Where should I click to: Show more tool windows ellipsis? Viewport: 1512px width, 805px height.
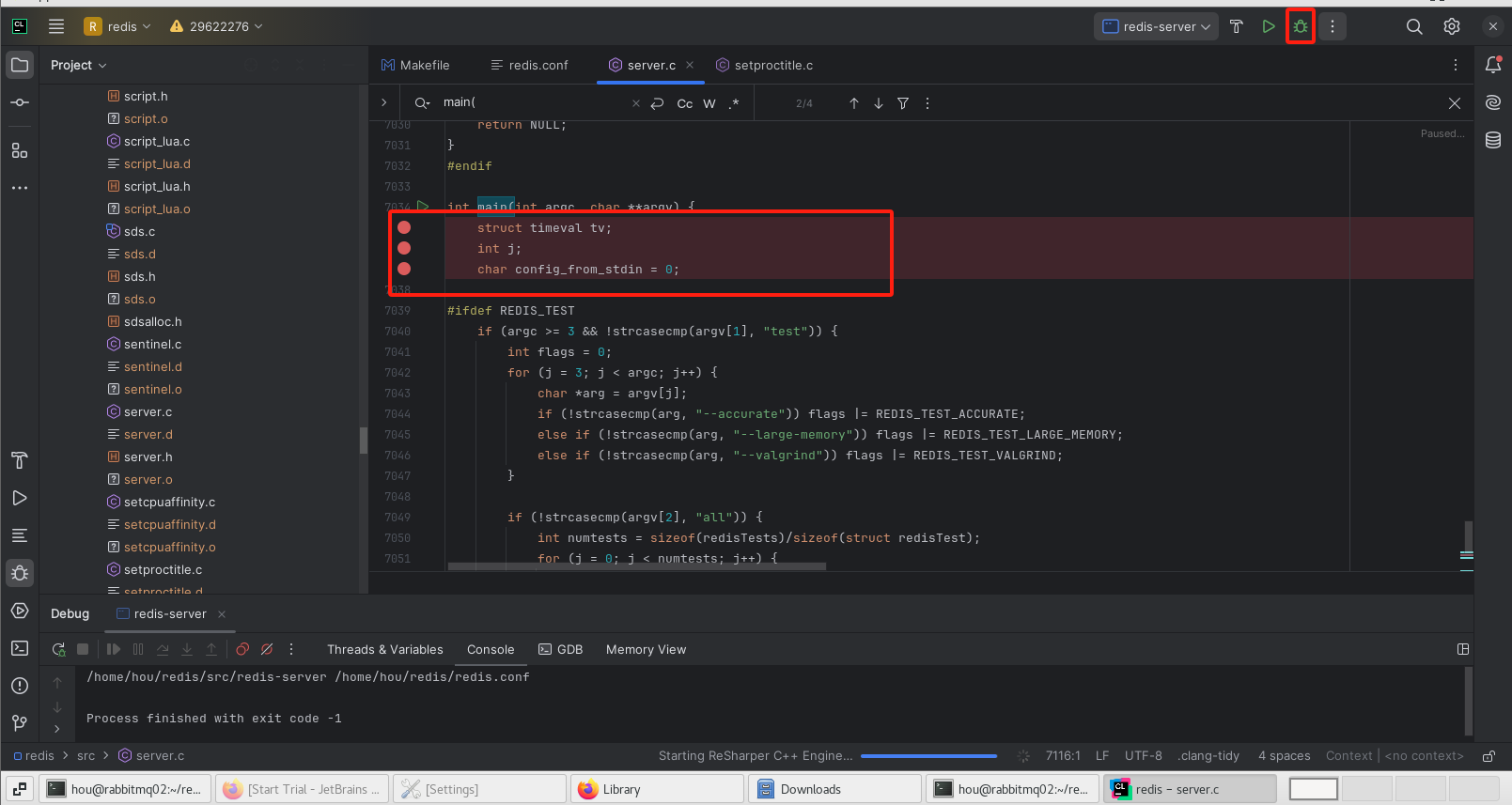(x=20, y=188)
